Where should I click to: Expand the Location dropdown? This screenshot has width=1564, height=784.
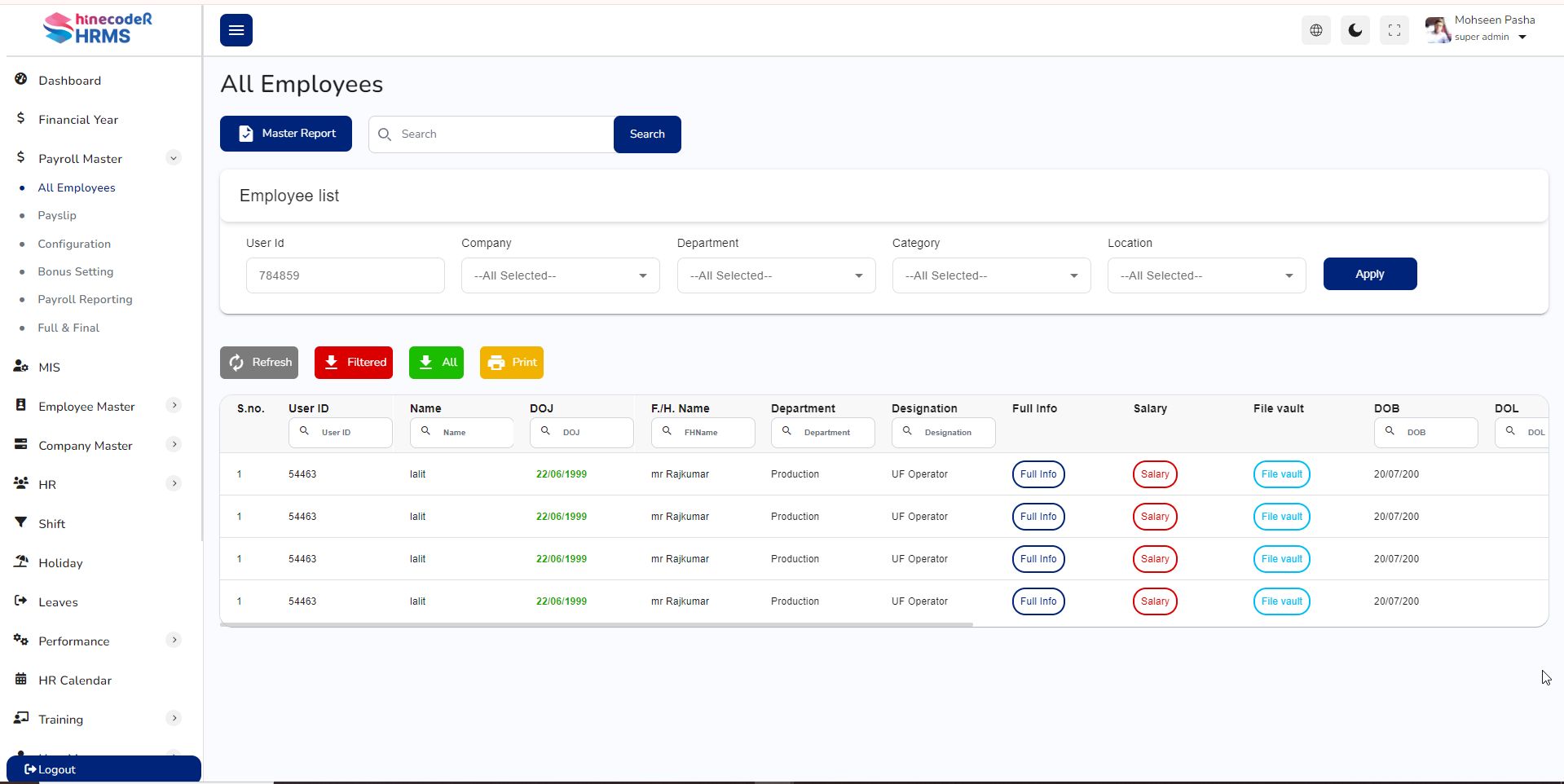(x=1205, y=275)
